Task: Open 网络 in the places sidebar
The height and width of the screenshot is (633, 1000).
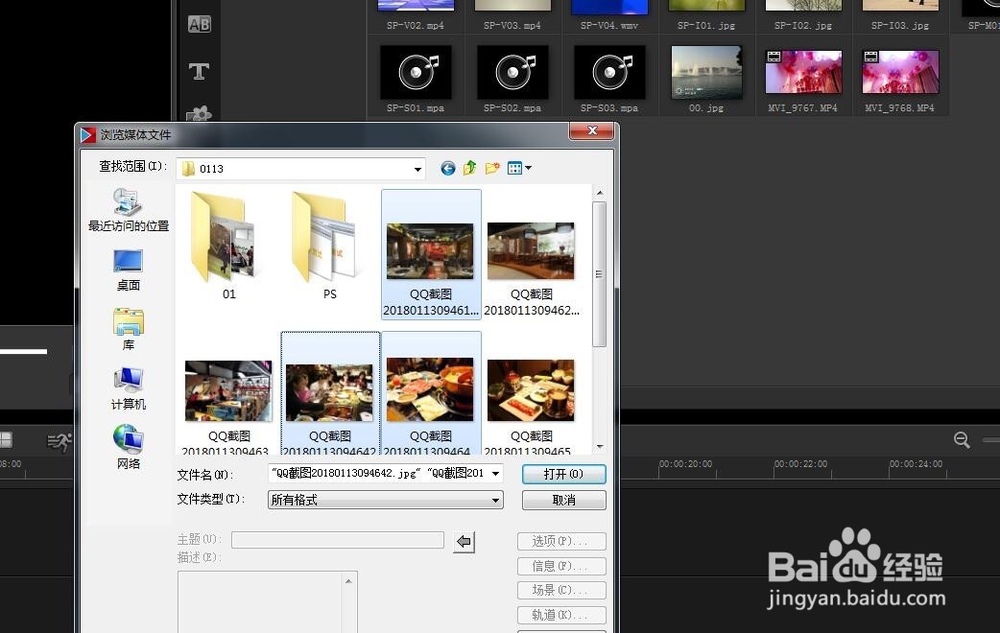Action: pos(128,447)
